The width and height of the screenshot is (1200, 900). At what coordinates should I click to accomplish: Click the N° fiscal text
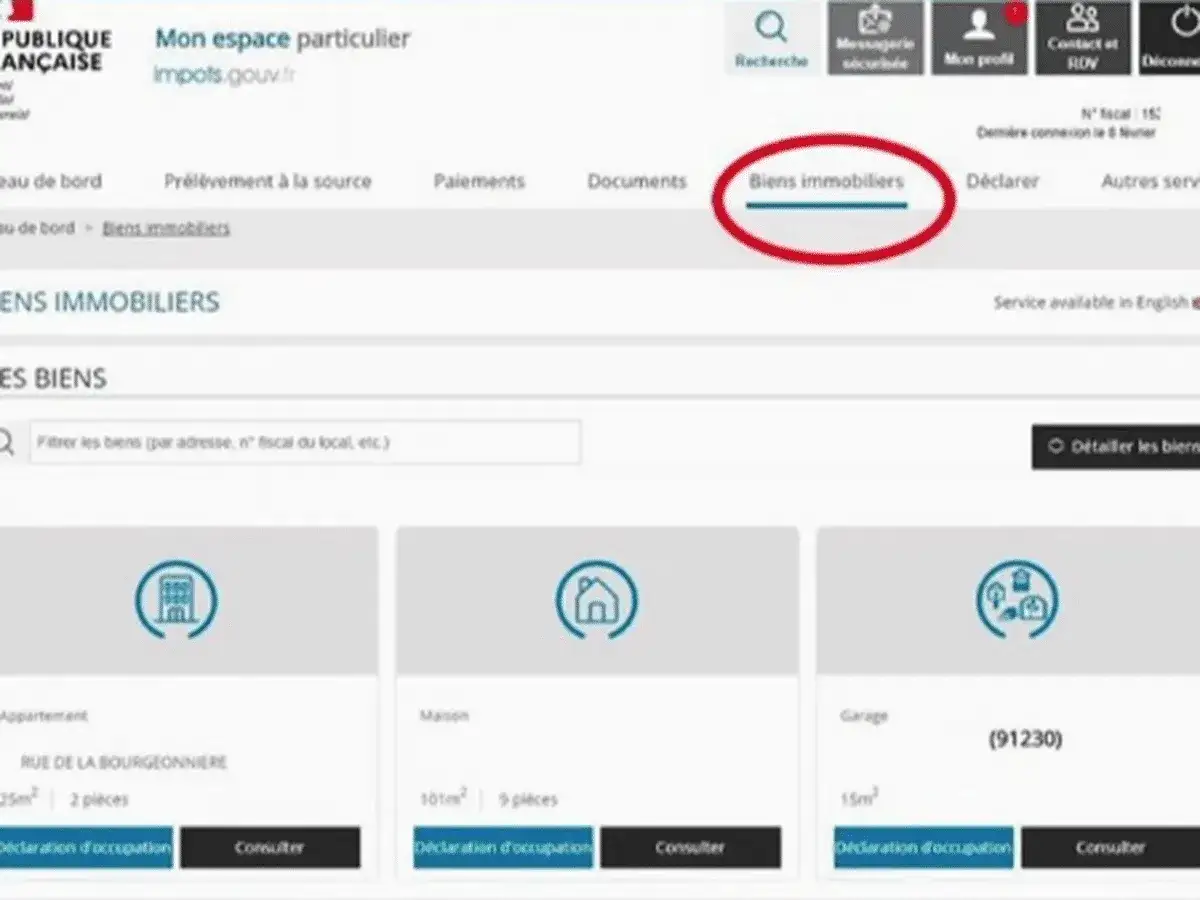[1120, 114]
